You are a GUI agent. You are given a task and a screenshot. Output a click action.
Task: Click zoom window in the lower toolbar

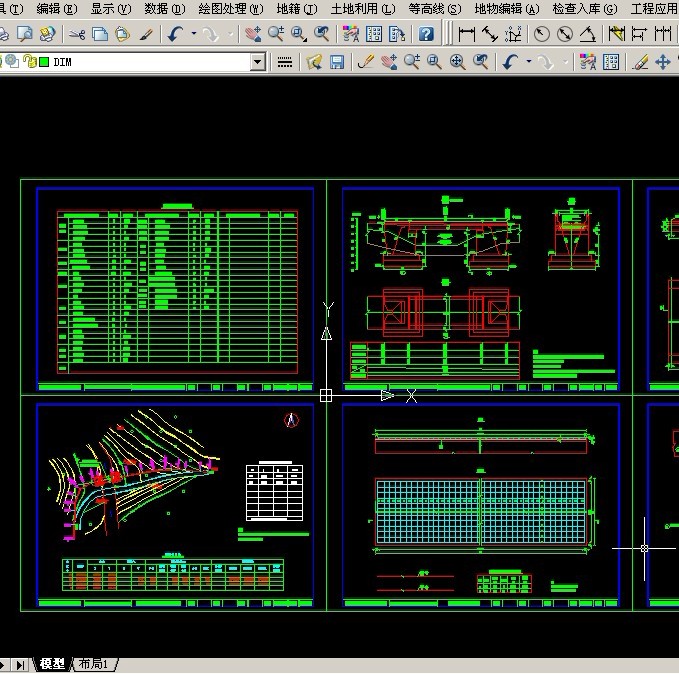(434, 62)
